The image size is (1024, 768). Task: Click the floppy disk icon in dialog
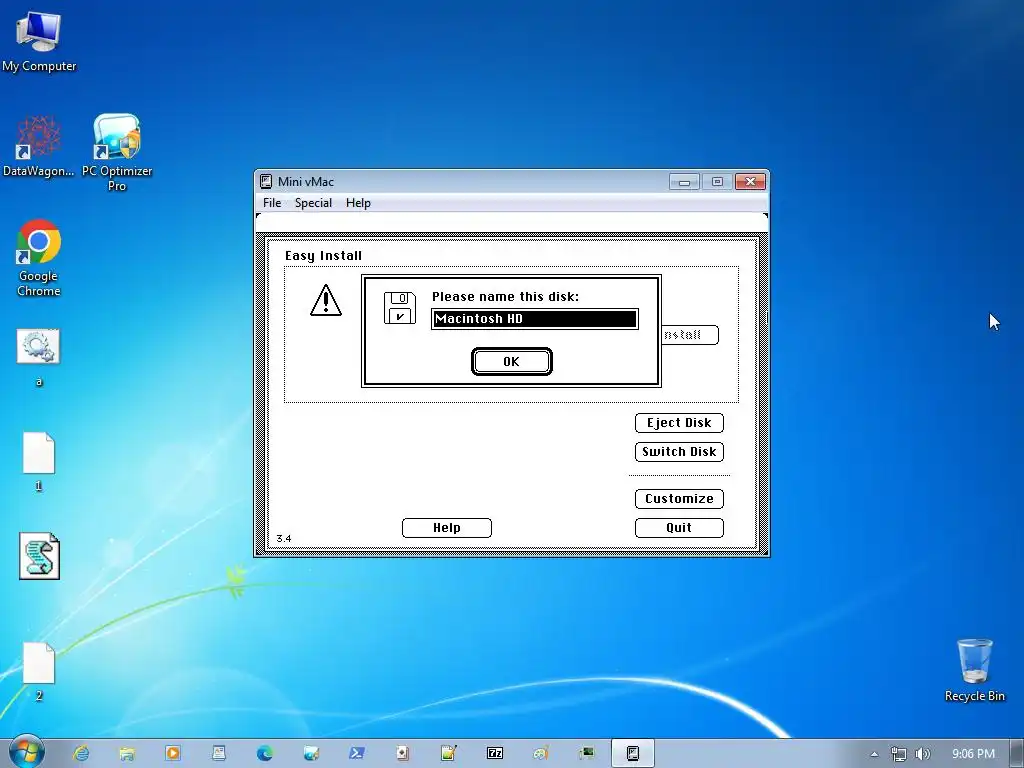400,308
